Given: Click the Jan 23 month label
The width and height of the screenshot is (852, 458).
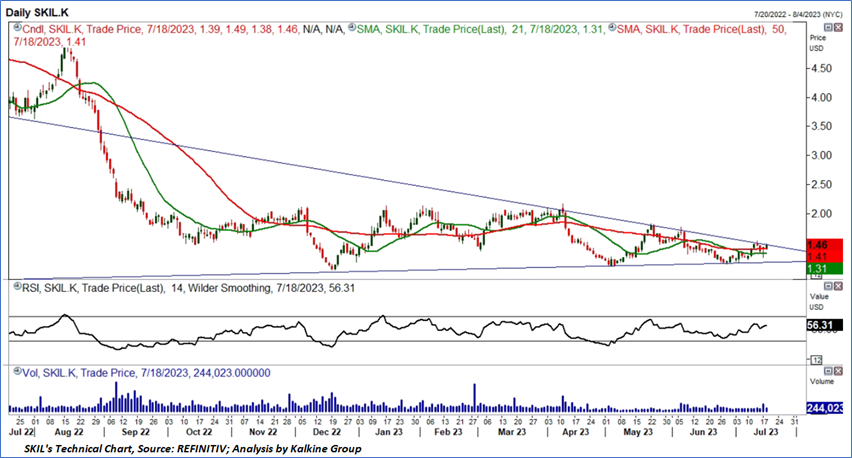Looking at the screenshot, I should [x=389, y=432].
